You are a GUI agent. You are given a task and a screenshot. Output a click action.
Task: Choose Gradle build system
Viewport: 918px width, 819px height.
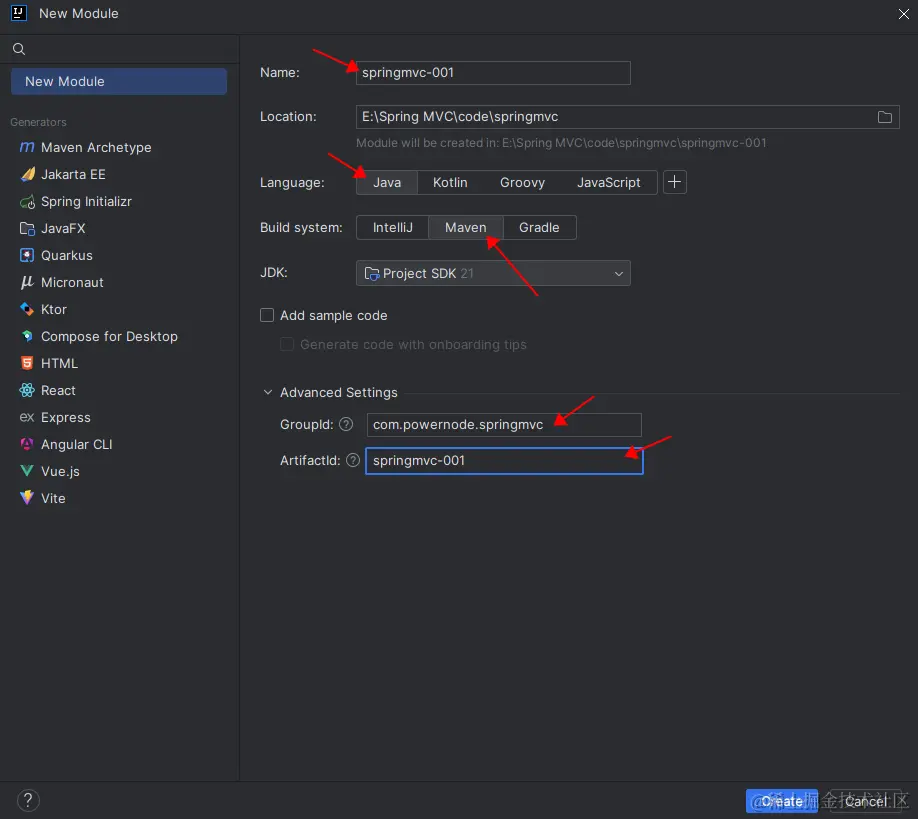click(539, 228)
